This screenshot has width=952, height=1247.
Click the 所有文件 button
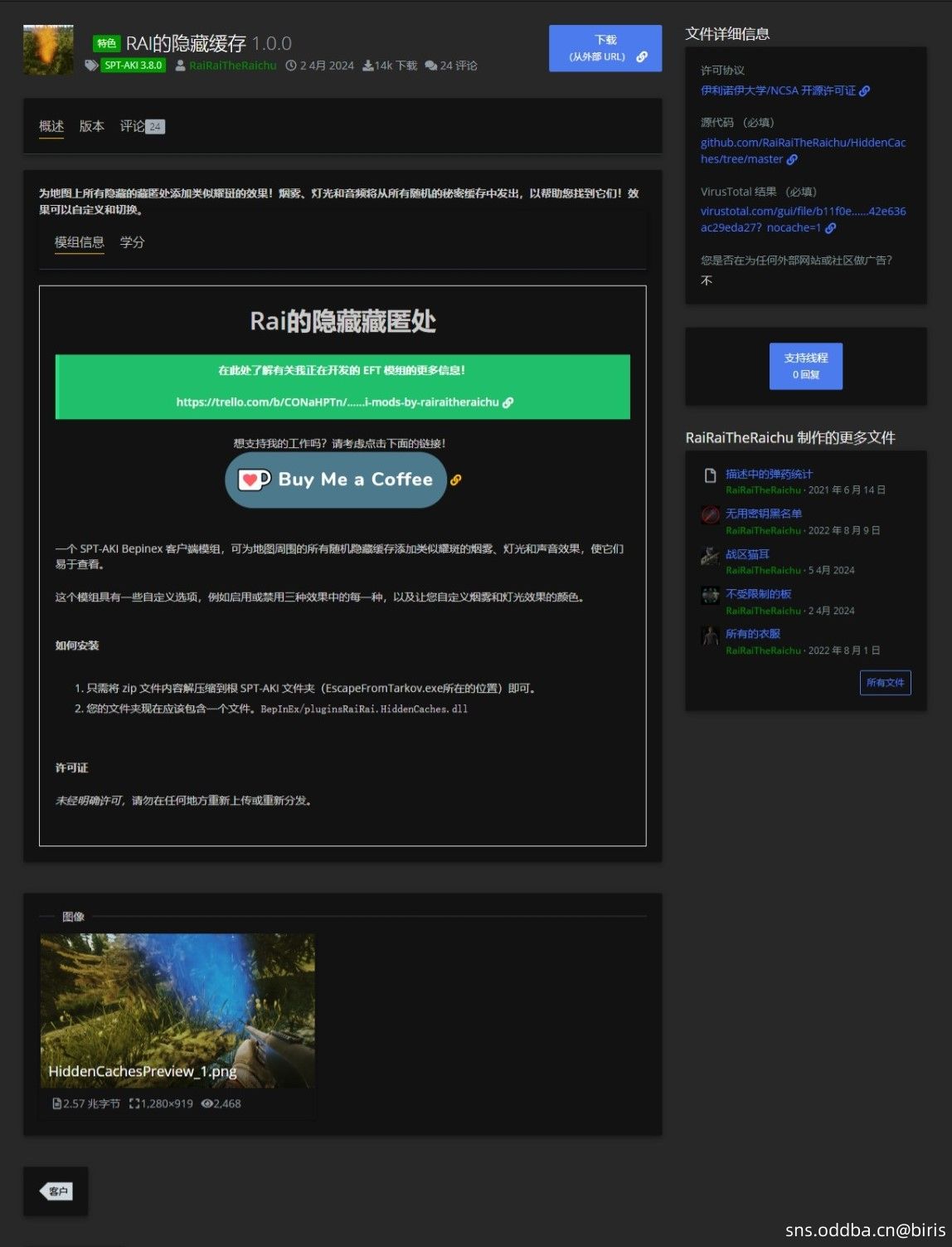pos(886,683)
